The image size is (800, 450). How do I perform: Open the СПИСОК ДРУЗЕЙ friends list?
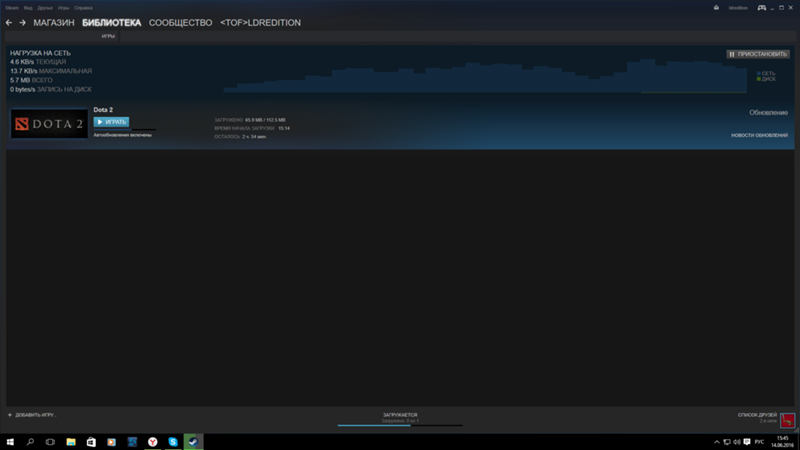point(757,415)
